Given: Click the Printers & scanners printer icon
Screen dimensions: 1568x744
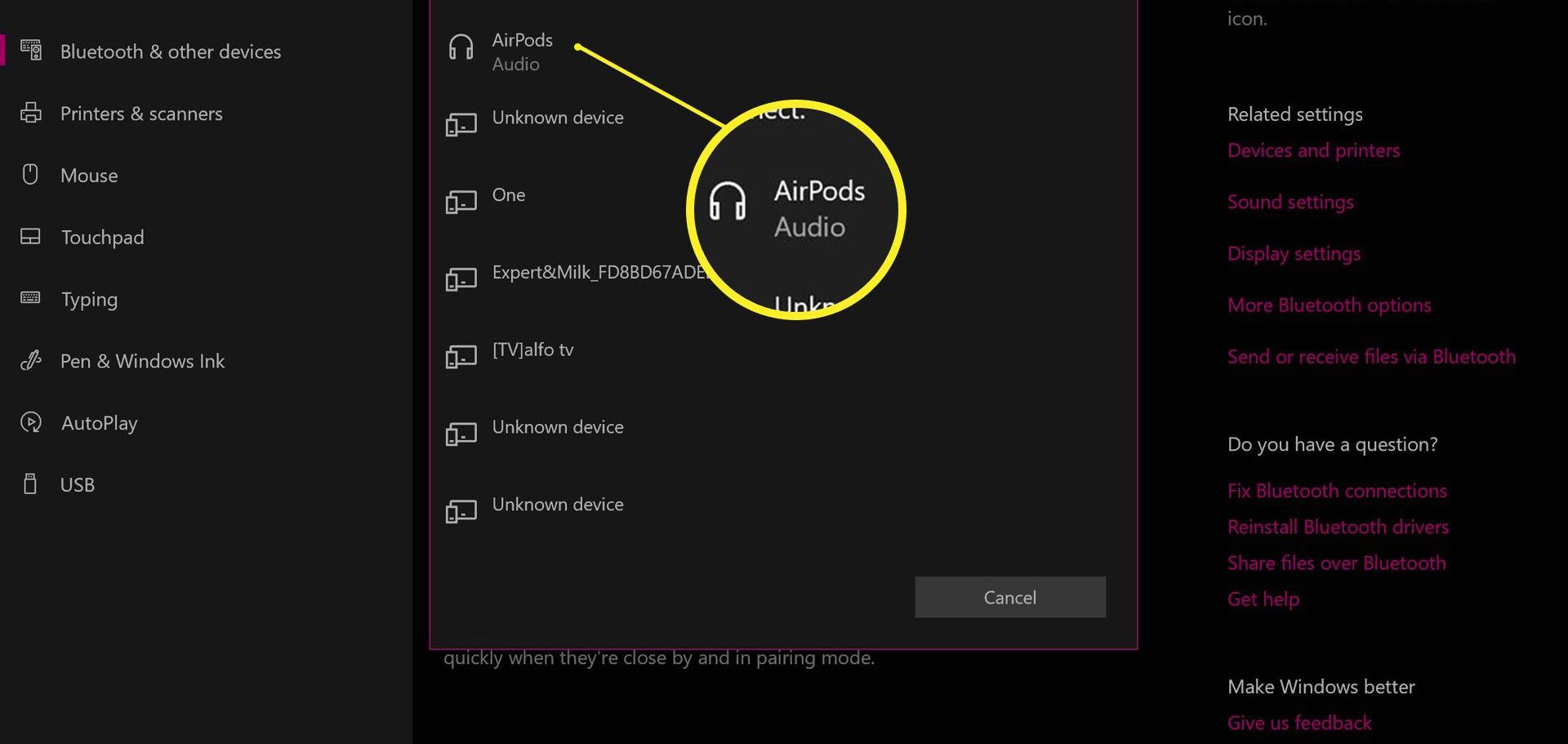Looking at the screenshot, I should [x=31, y=113].
